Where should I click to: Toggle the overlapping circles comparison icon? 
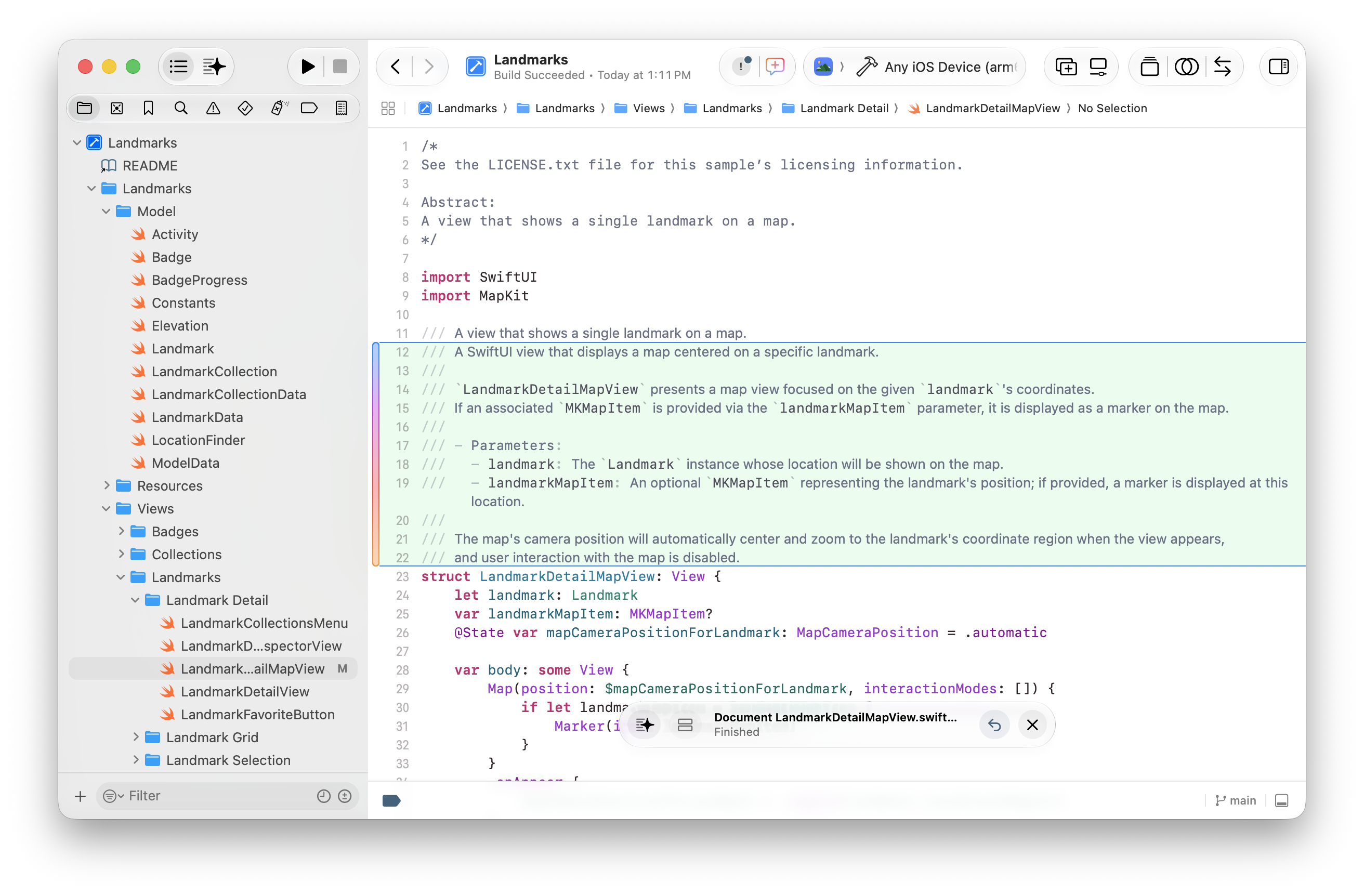(1186, 67)
